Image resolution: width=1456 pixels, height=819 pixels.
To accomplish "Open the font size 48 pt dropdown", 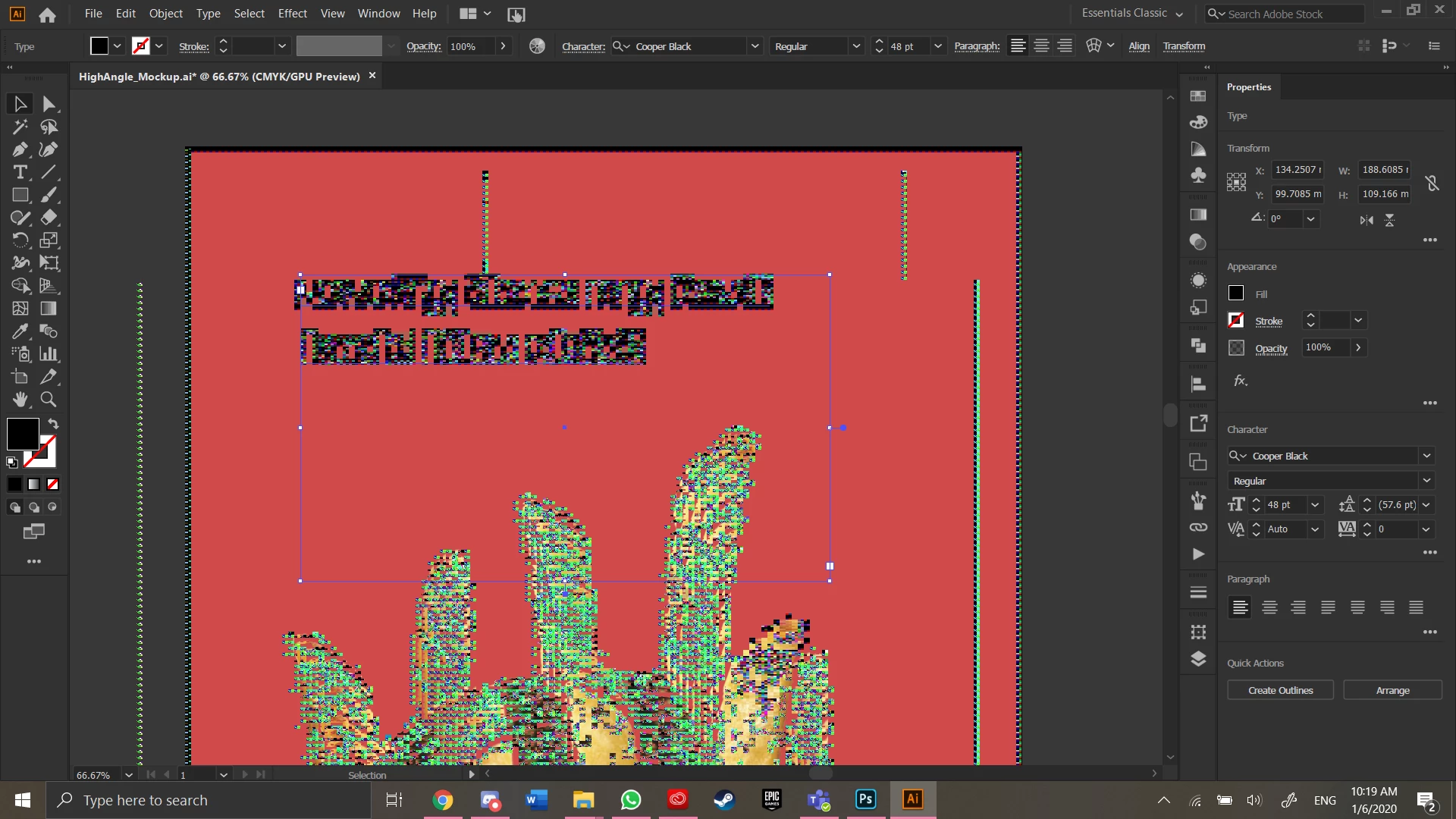I will [937, 46].
